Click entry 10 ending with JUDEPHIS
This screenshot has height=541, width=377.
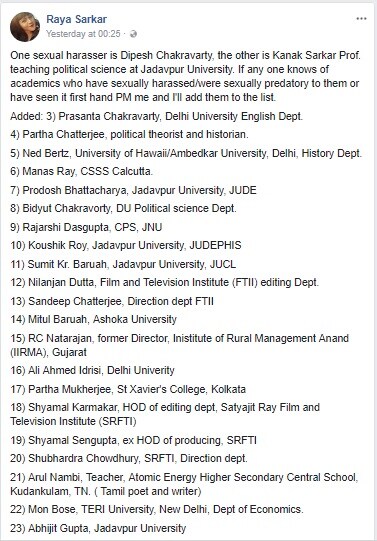(x=126, y=245)
